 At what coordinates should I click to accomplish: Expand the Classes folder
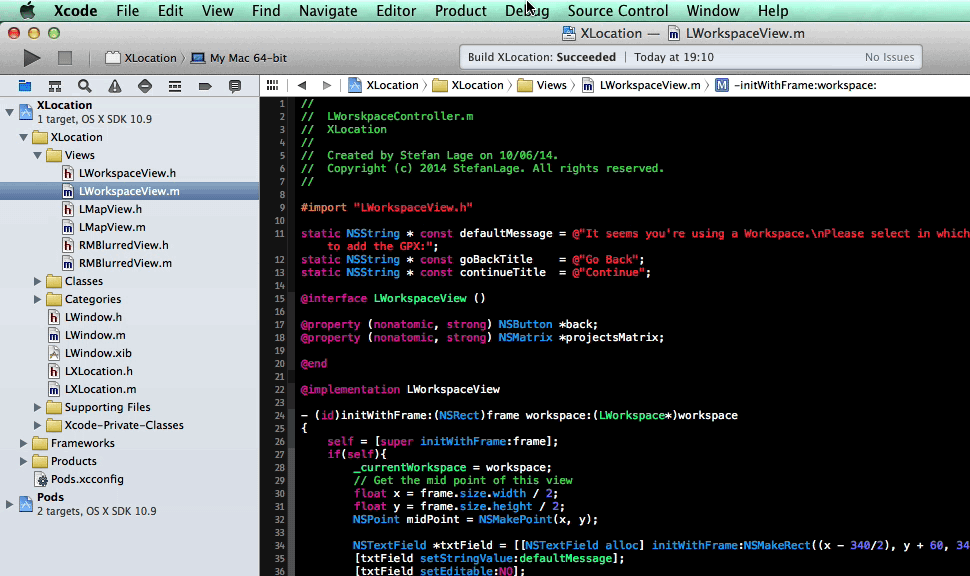[x=37, y=282]
